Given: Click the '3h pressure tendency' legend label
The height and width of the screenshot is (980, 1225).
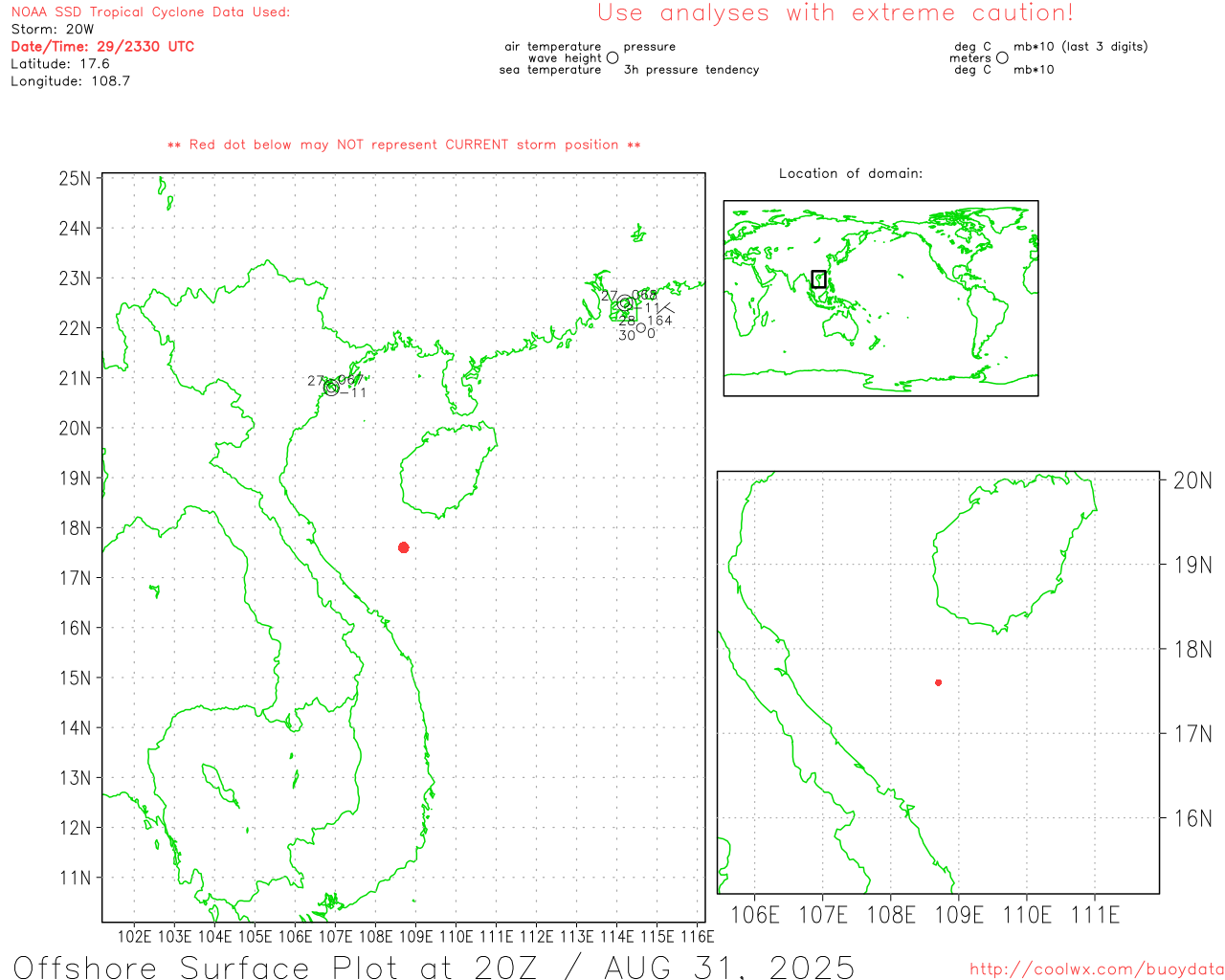Looking at the screenshot, I should point(691,70).
